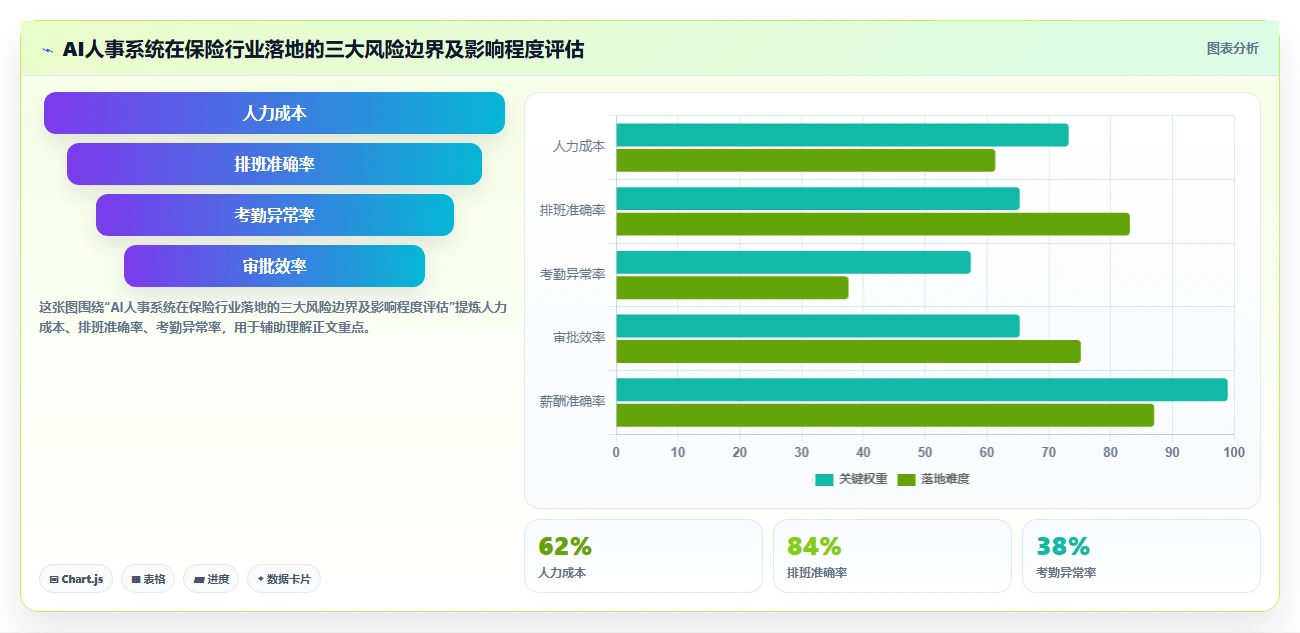Click the icon in the 进度 tag
The height and width of the screenshot is (633, 1300).
coord(199,579)
